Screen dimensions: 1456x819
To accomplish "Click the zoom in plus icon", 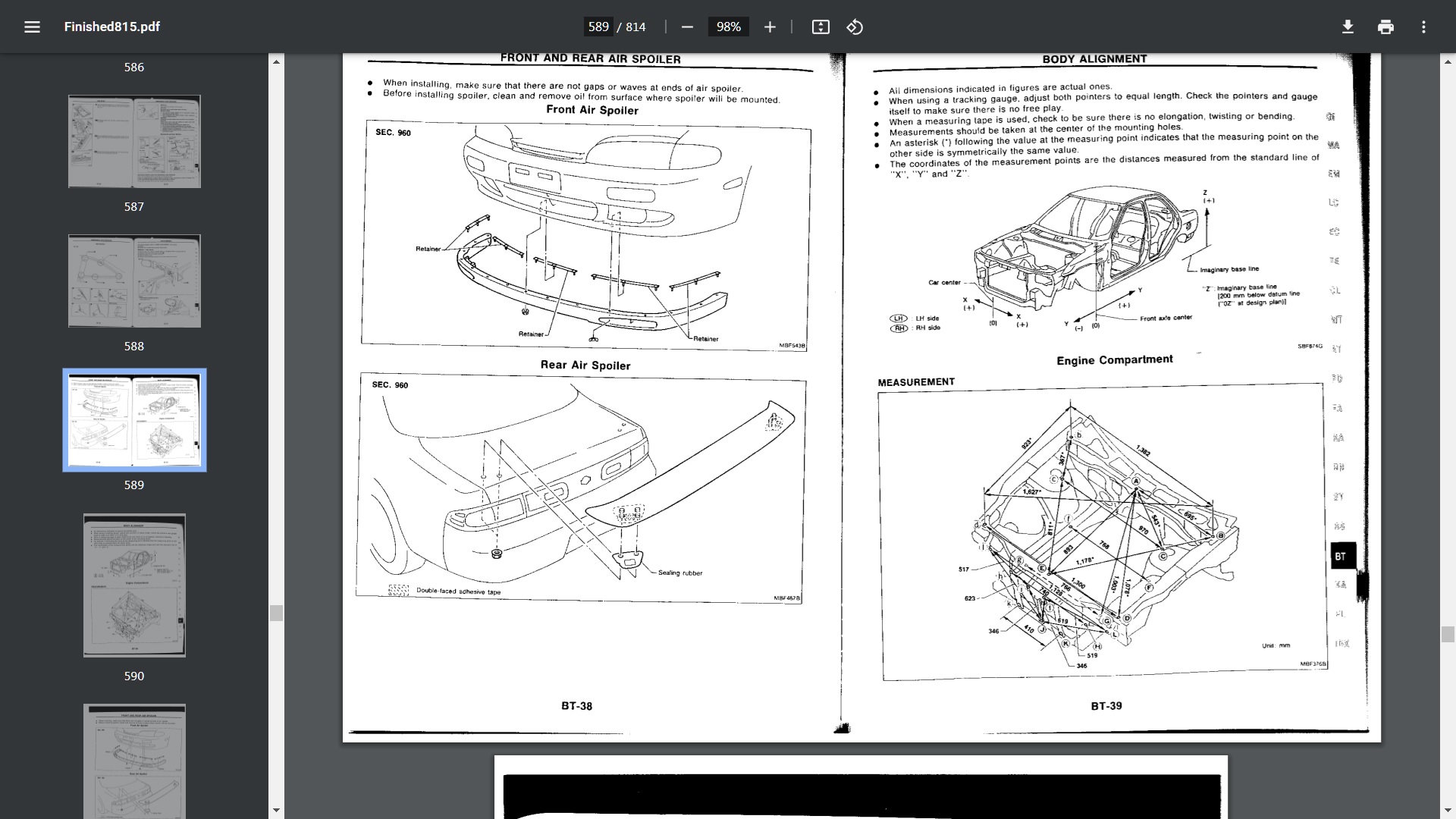I will 770,27.
